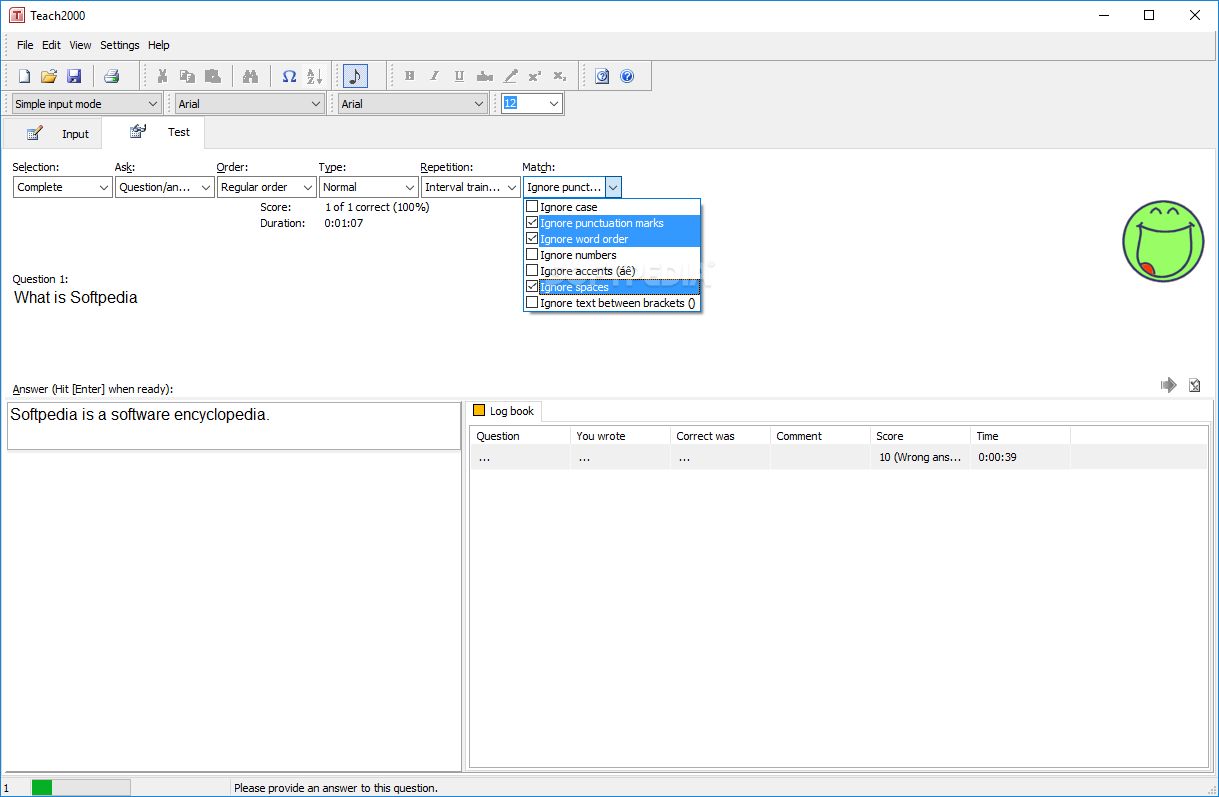This screenshot has width=1219, height=797.
Task: Click the Underline formatting icon
Action: (459, 76)
